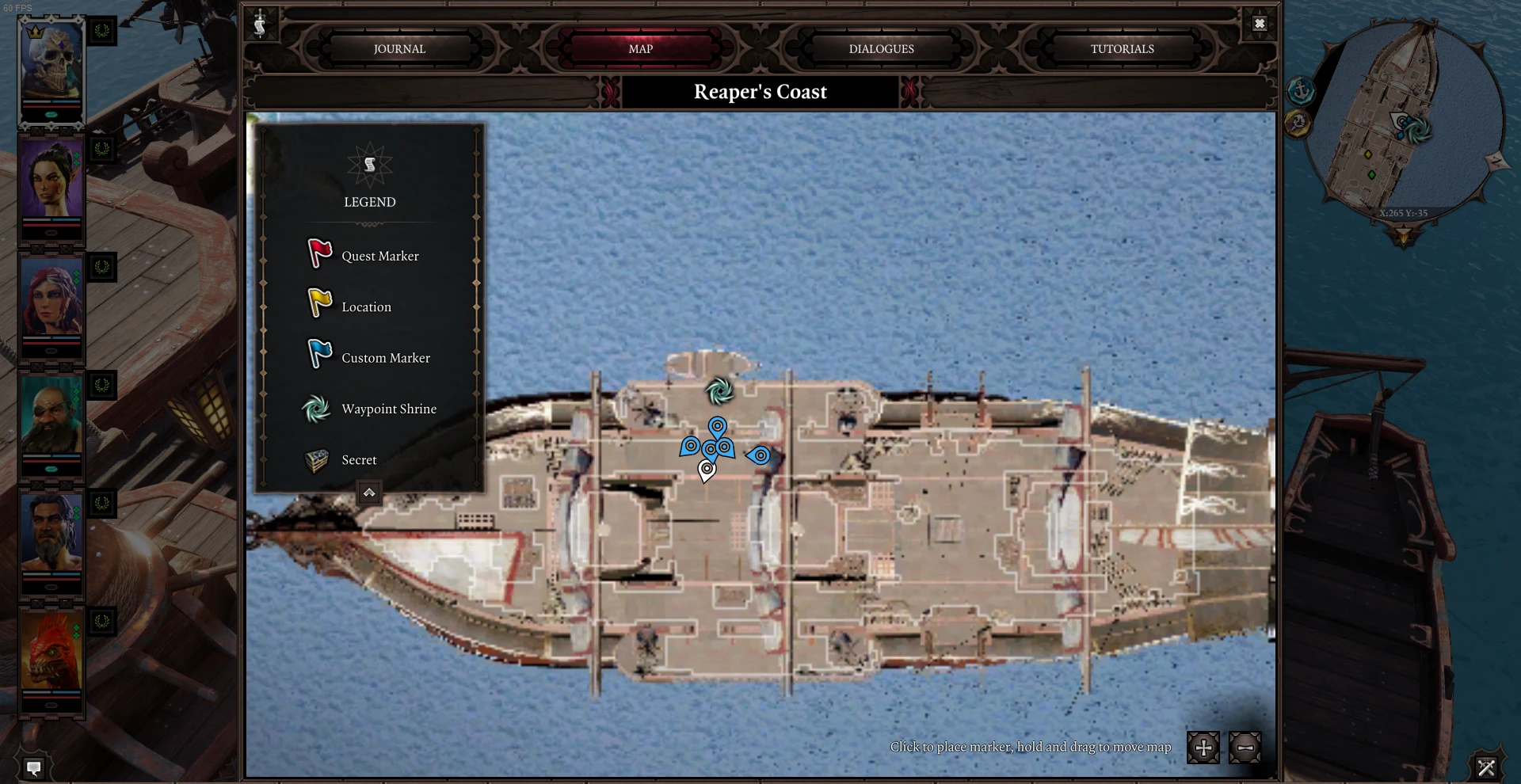Select the skeleton character portrait
1521x784 pixels.
click(x=51, y=70)
